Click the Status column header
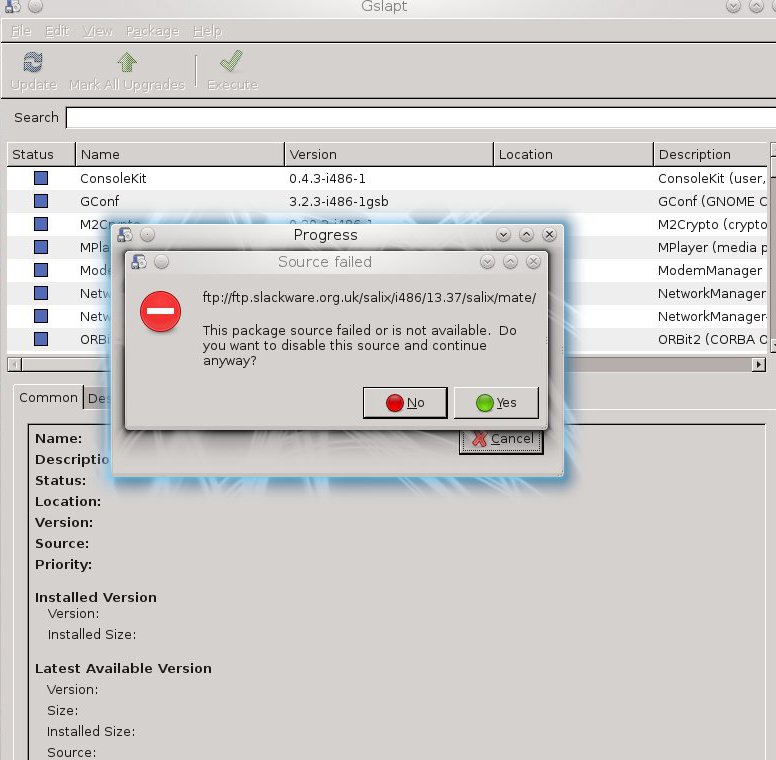The width and height of the screenshot is (776, 760). [40, 154]
